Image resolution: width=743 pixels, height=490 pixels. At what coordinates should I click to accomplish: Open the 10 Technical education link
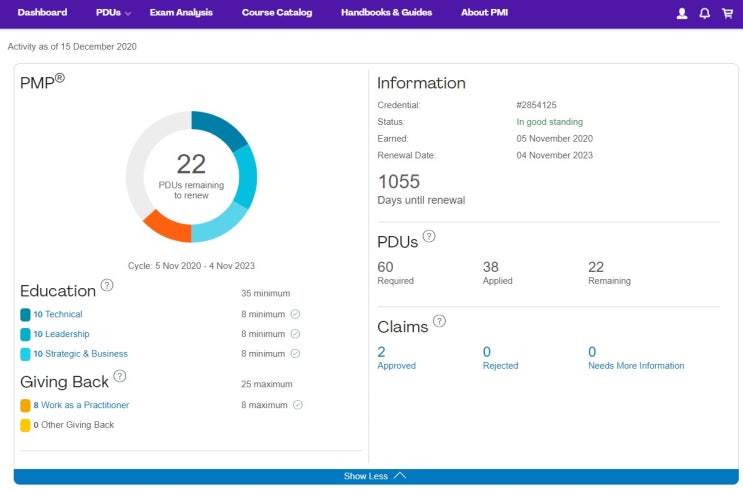pyautogui.click(x=58, y=314)
